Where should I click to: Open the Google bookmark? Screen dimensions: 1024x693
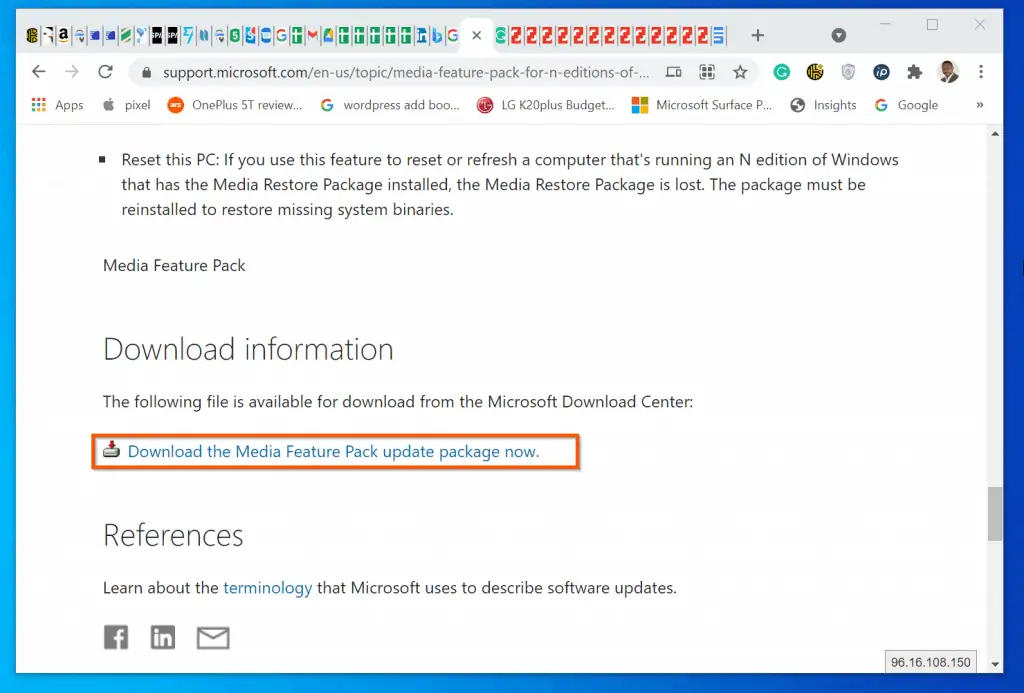click(906, 105)
